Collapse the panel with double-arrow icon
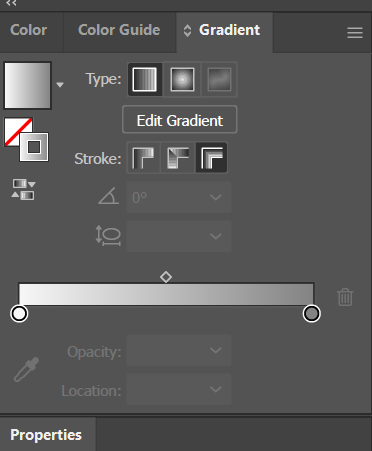 pos(11,3)
